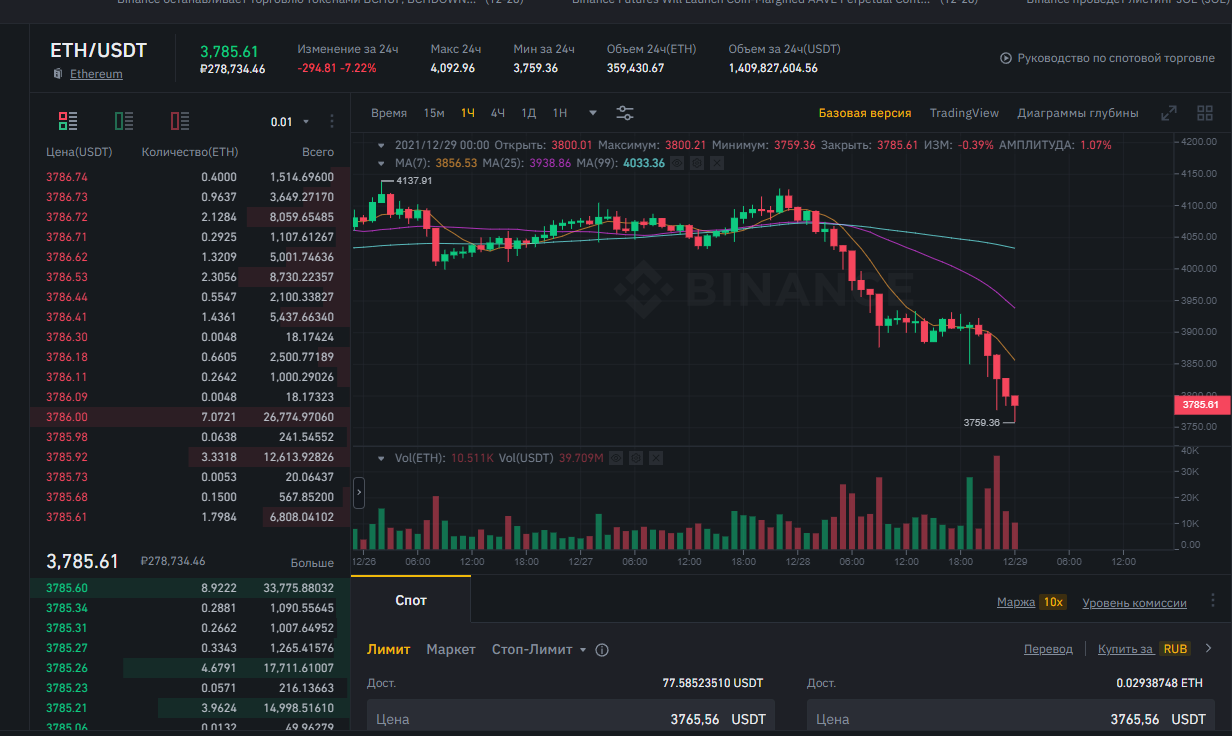The width and height of the screenshot is (1232, 736).
Task: Choose Маркет order type
Action: coord(451,649)
